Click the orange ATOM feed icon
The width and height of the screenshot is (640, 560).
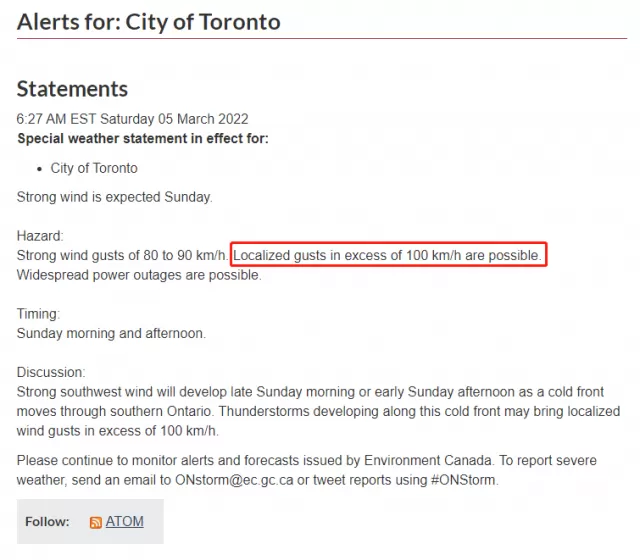[x=96, y=522]
